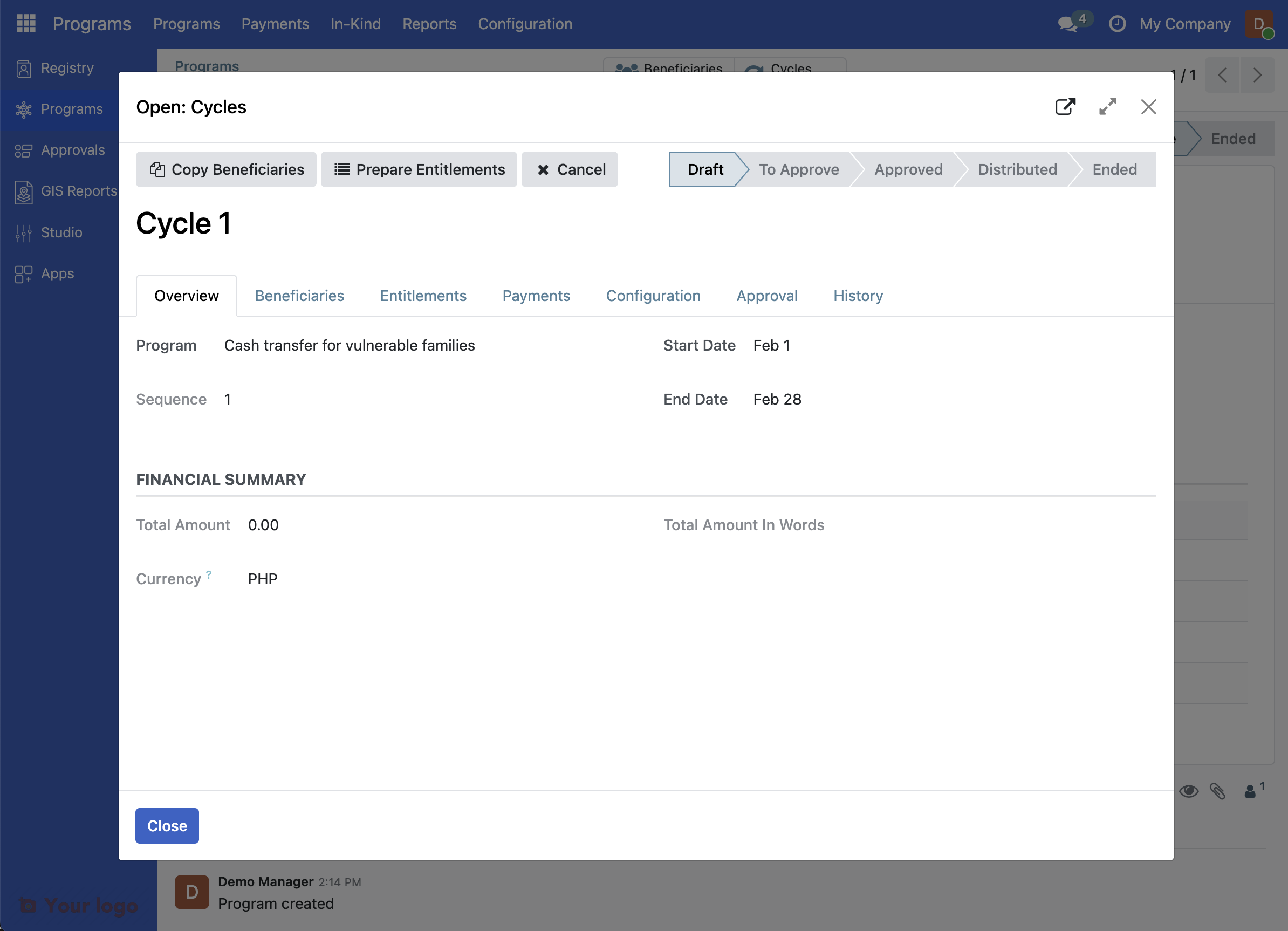This screenshot has width=1288, height=931.
Task: Advance status to To Approve stage
Action: (x=798, y=169)
